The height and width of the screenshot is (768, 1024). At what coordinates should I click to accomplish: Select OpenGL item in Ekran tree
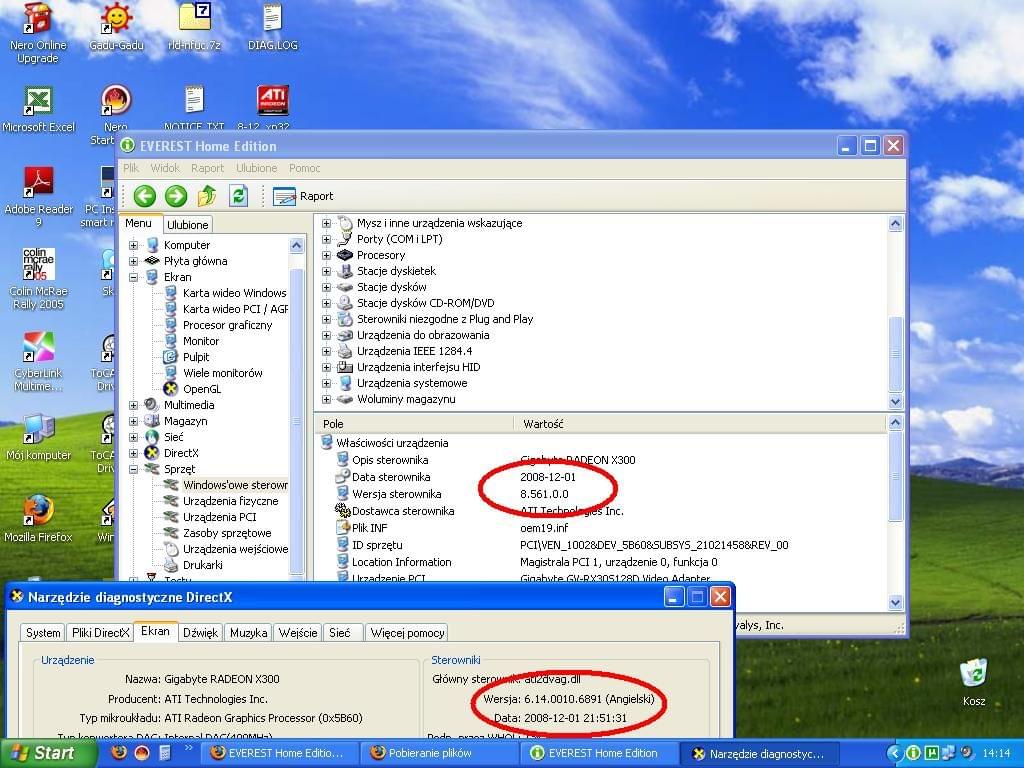click(x=202, y=389)
